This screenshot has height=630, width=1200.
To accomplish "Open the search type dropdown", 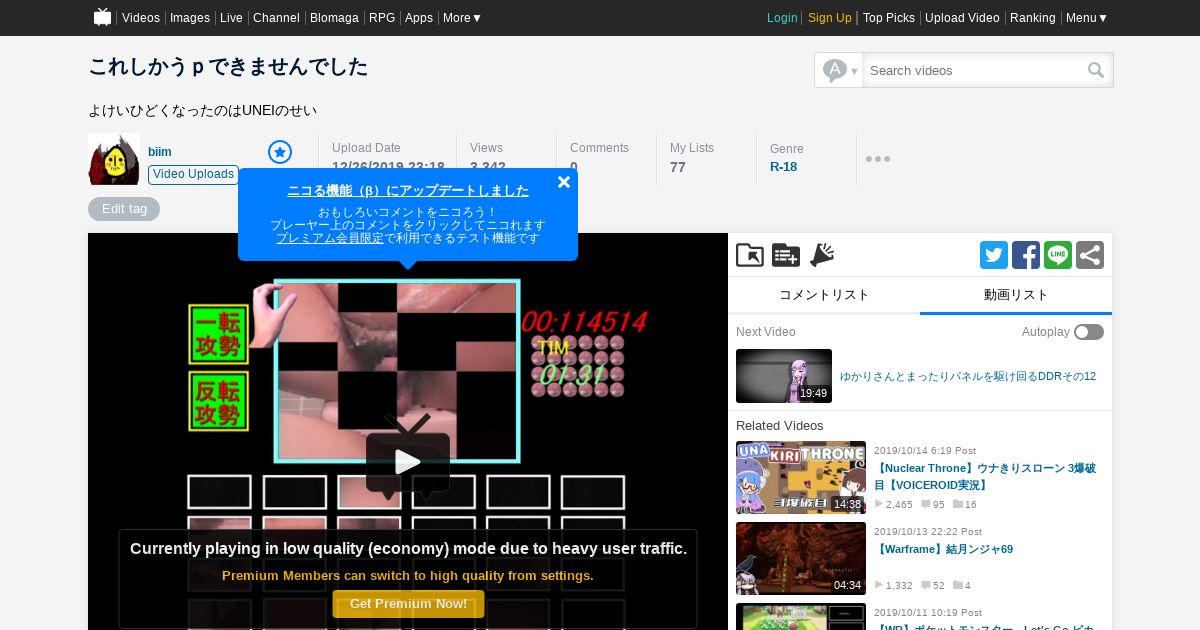I will pyautogui.click(x=839, y=70).
